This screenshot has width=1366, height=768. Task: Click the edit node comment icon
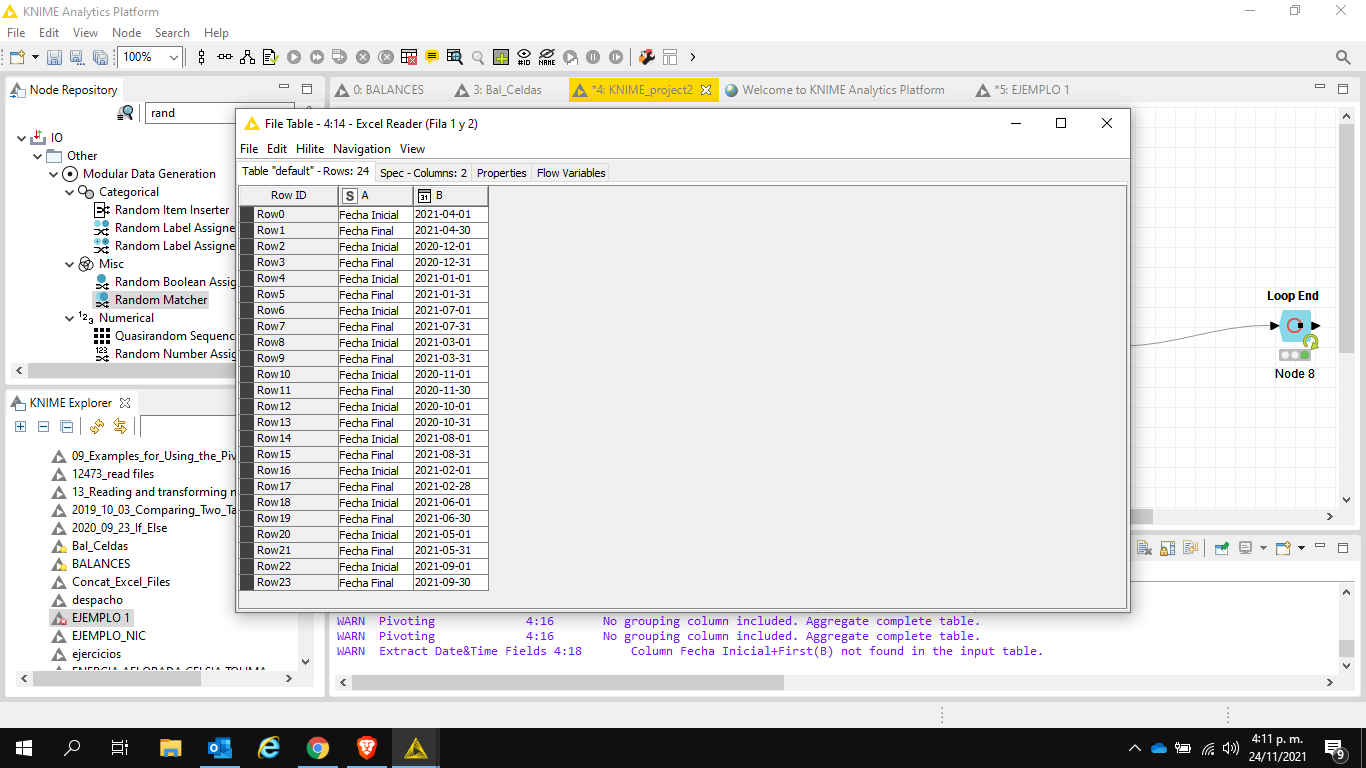pyautogui.click(x=432, y=57)
